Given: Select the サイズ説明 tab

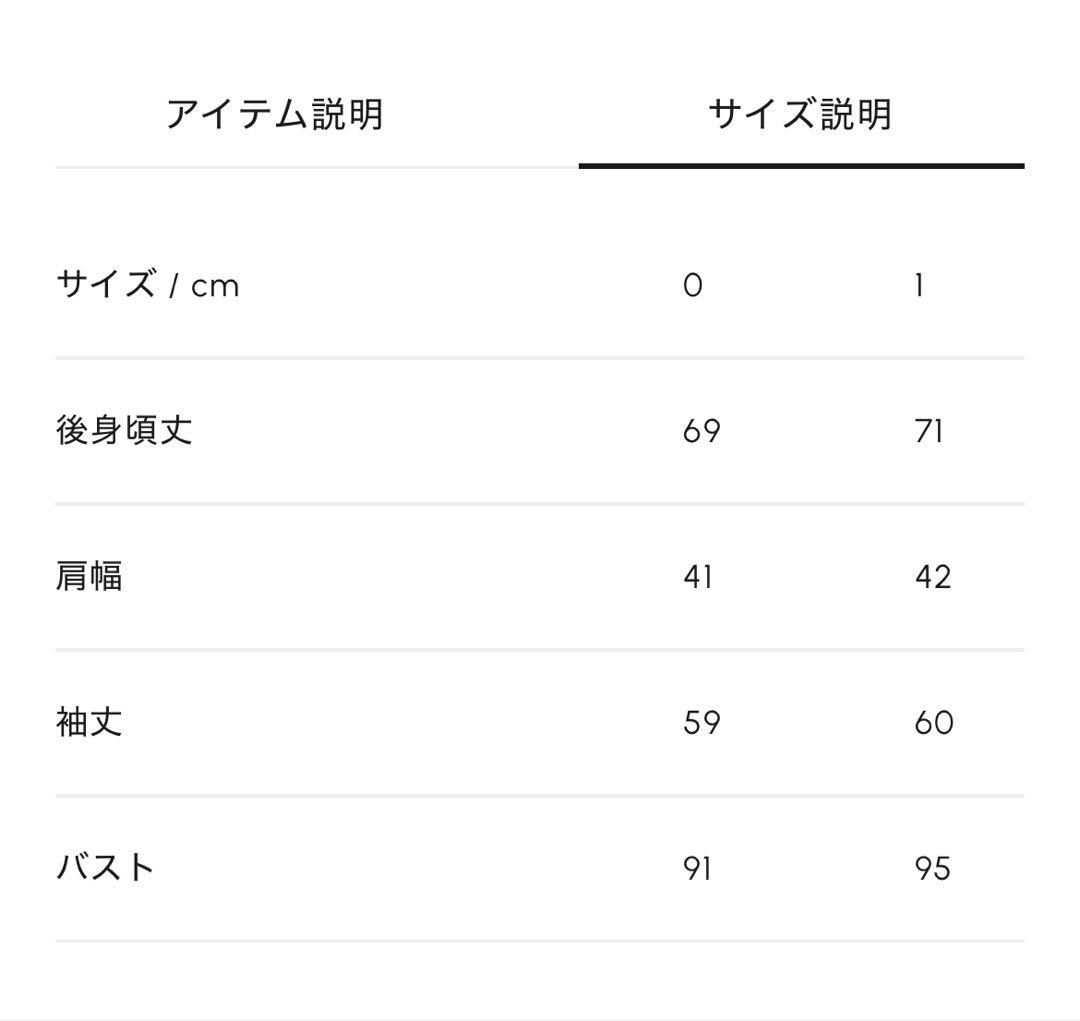Looking at the screenshot, I should click(x=801, y=111).
